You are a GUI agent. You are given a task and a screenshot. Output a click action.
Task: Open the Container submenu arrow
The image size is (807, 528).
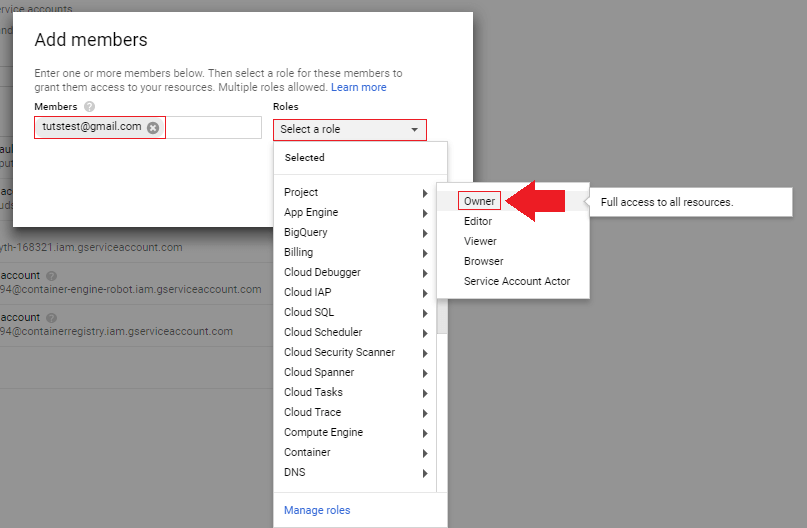click(x=425, y=453)
